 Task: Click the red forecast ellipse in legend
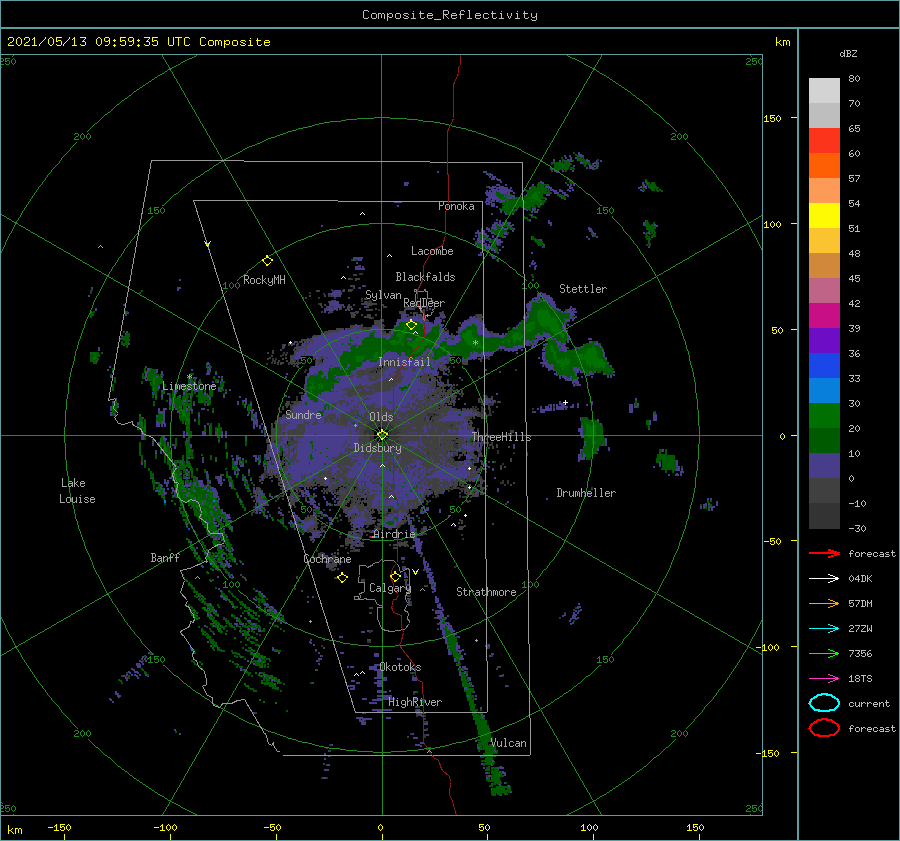point(824,728)
